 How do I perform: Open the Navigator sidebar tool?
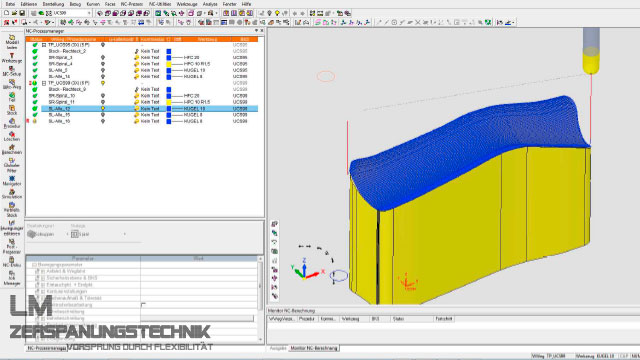click(x=11, y=181)
